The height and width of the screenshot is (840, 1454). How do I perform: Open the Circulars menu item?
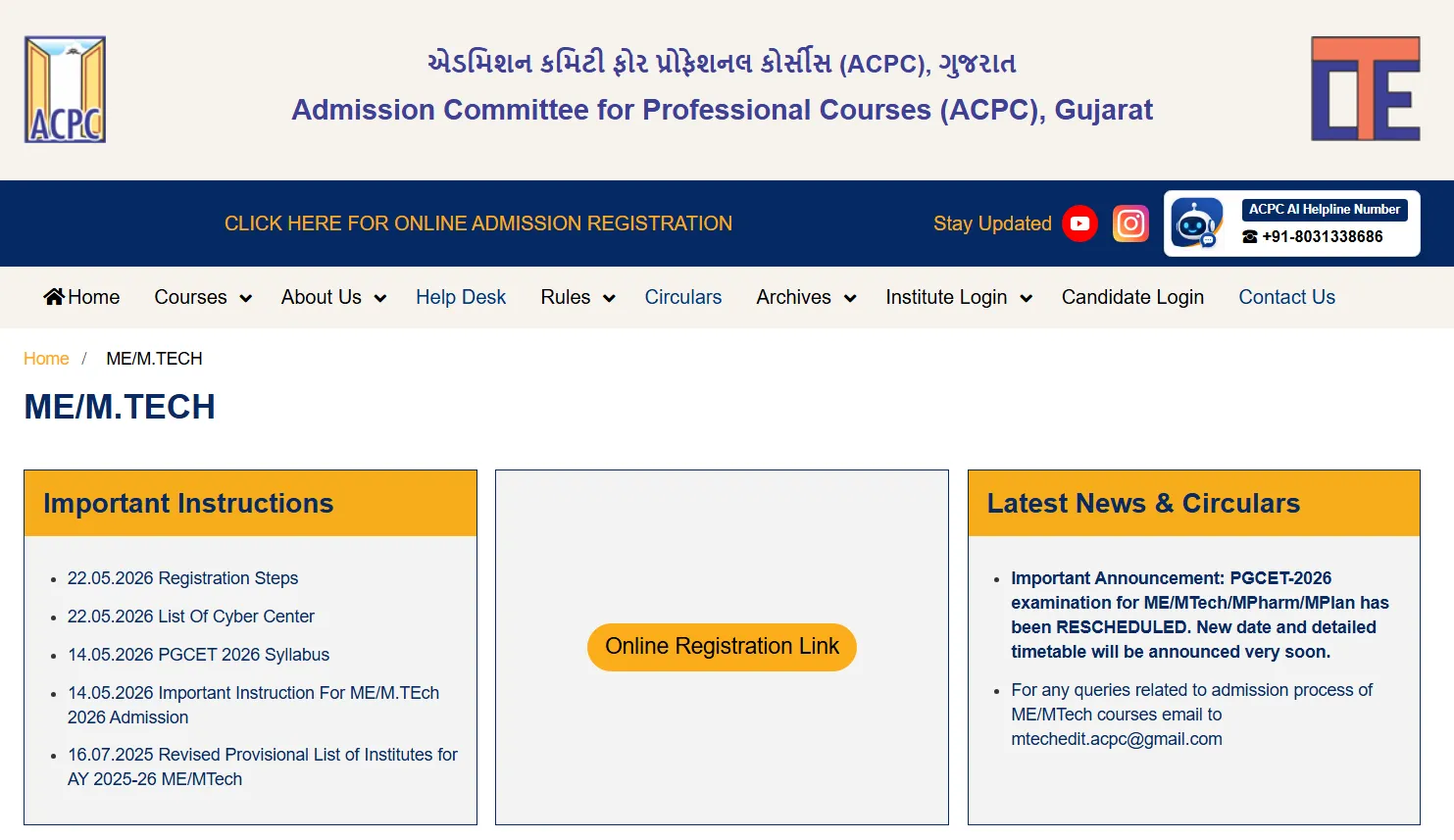point(683,297)
